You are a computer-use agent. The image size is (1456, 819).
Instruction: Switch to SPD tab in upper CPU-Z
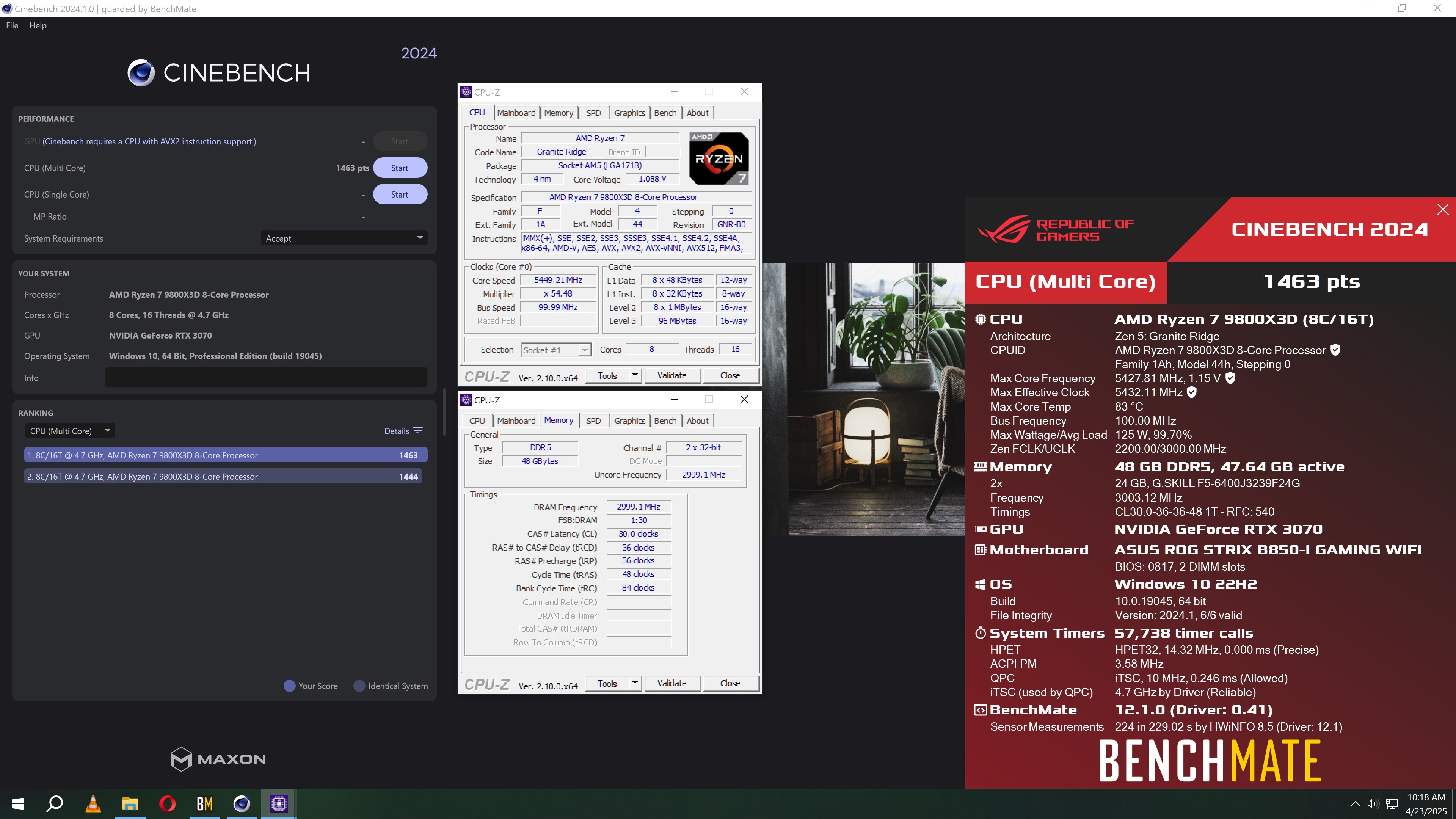pyautogui.click(x=593, y=113)
